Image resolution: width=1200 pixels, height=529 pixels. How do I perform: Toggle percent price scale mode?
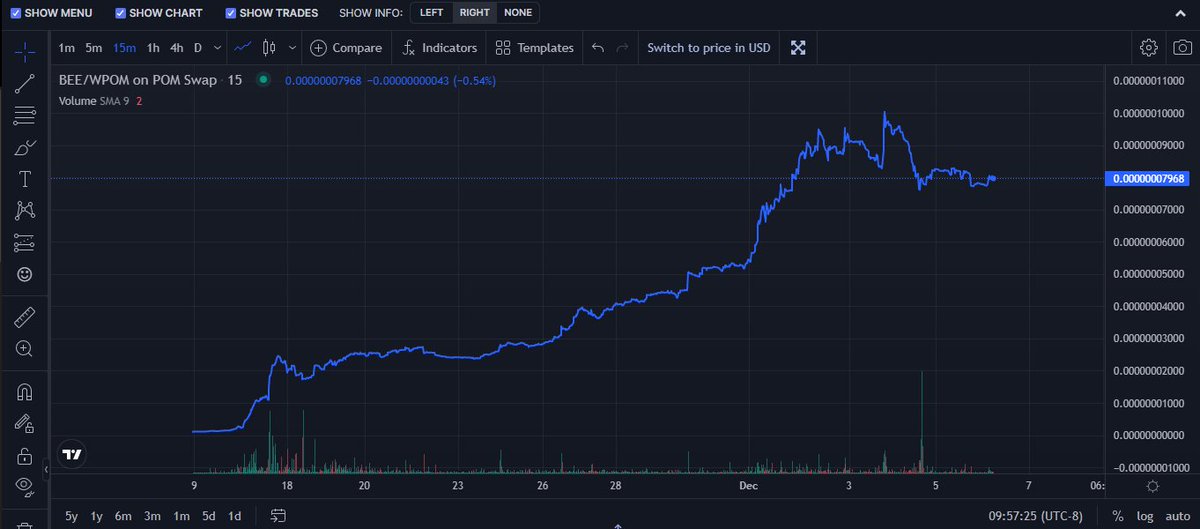pos(1117,516)
